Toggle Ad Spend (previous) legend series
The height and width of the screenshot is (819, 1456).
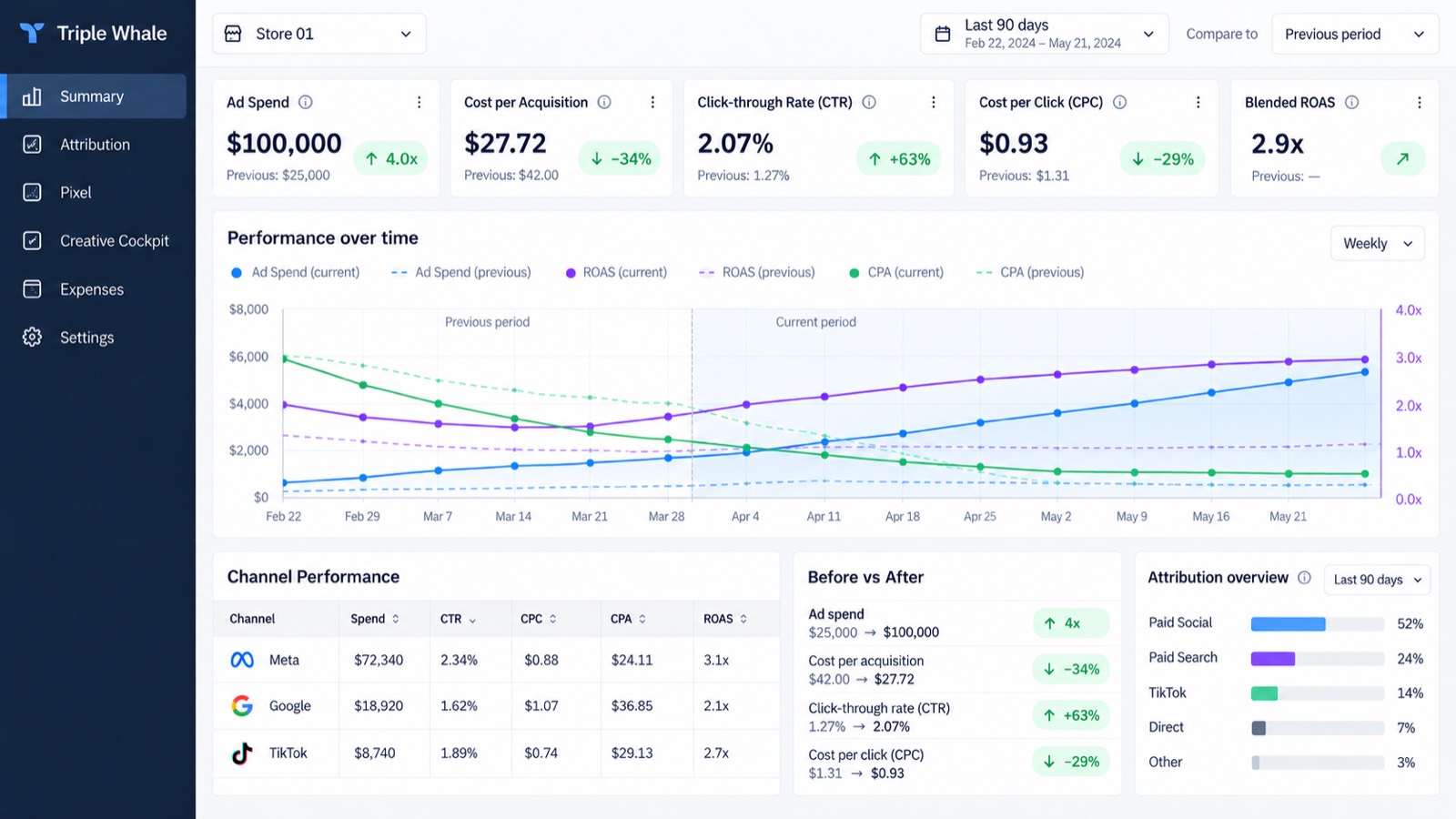460,272
